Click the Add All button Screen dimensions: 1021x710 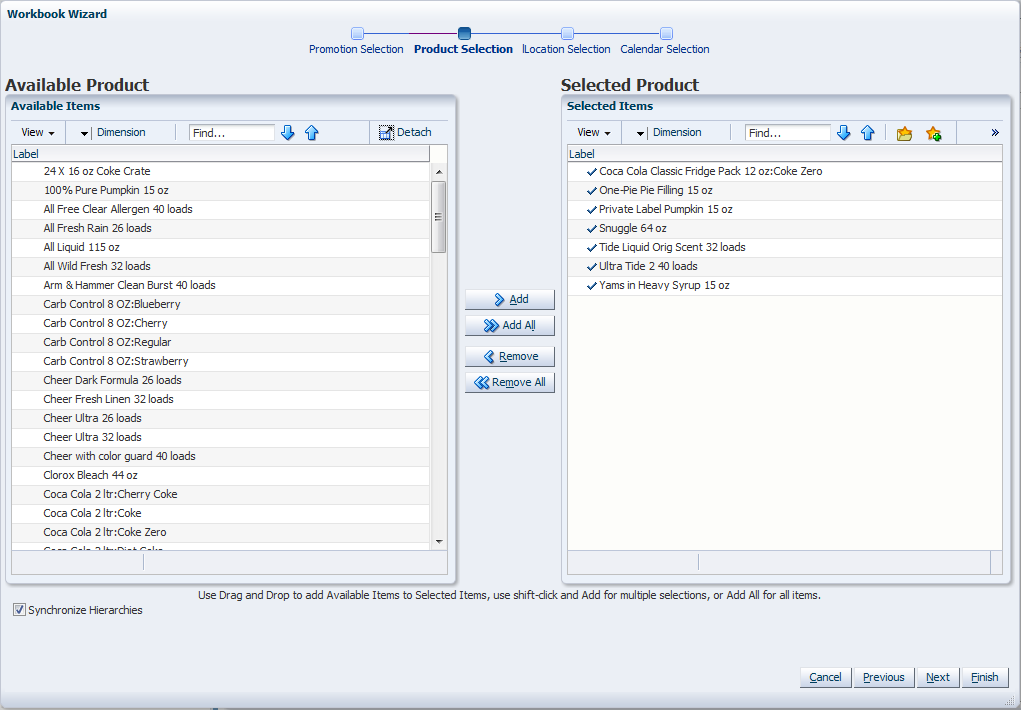click(510, 326)
